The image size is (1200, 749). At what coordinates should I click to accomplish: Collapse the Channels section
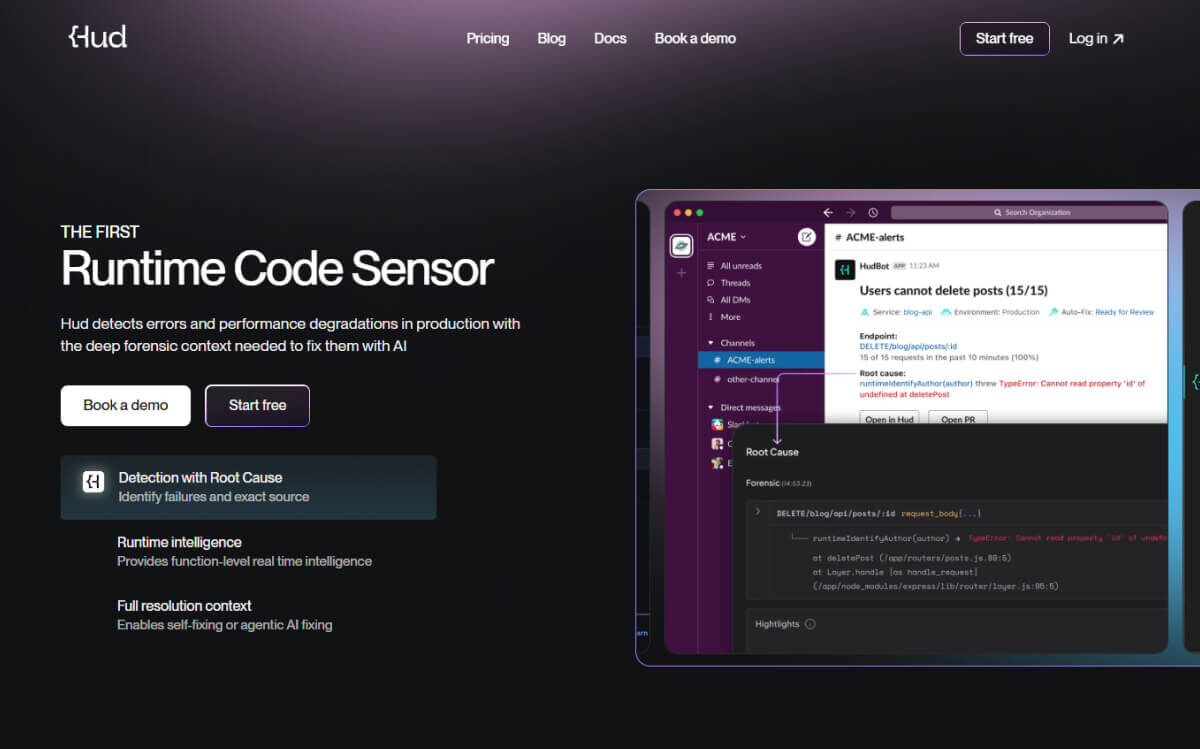pyautogui.click(x=711, y=343)
